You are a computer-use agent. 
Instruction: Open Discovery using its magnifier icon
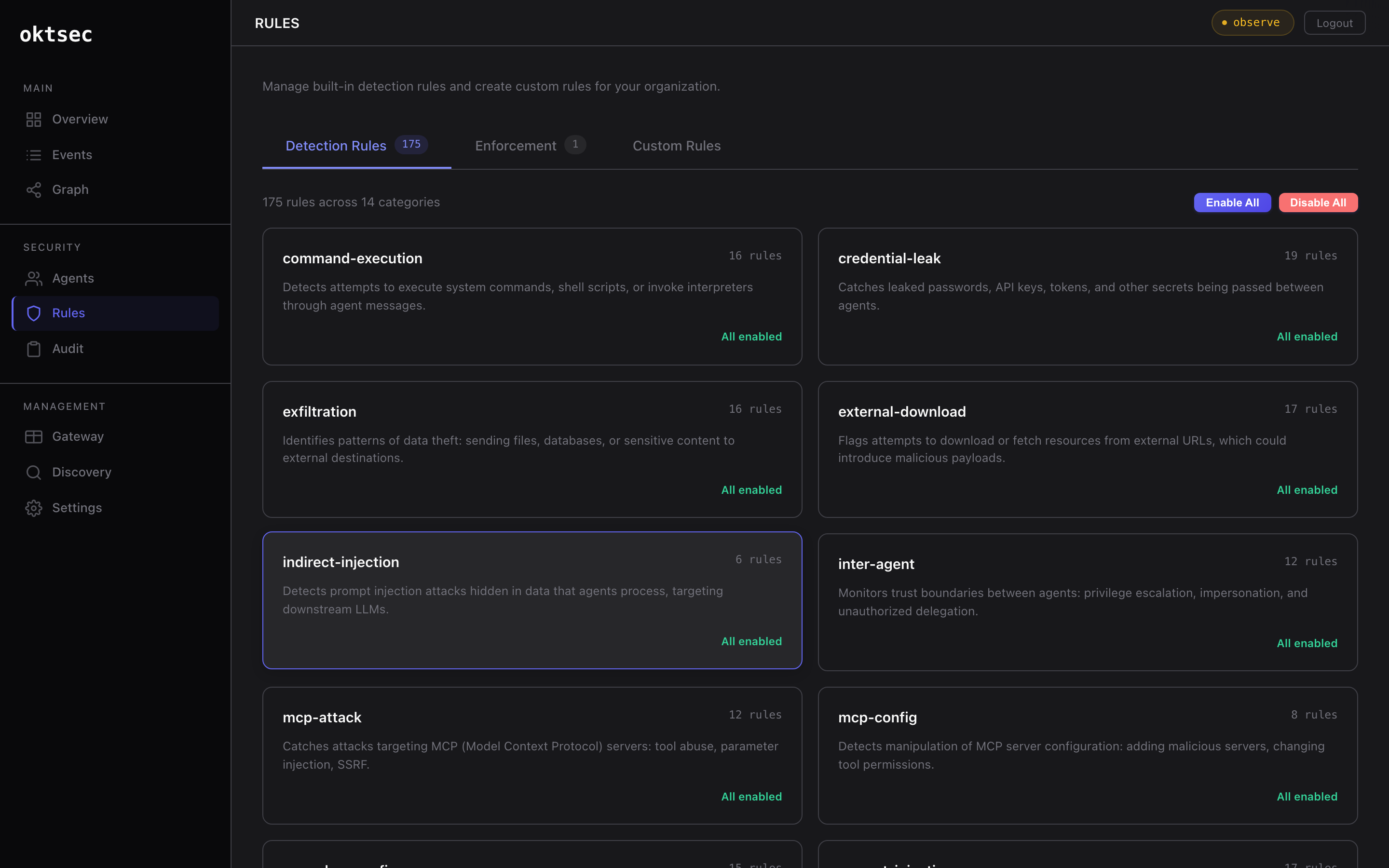coord(33,472)
